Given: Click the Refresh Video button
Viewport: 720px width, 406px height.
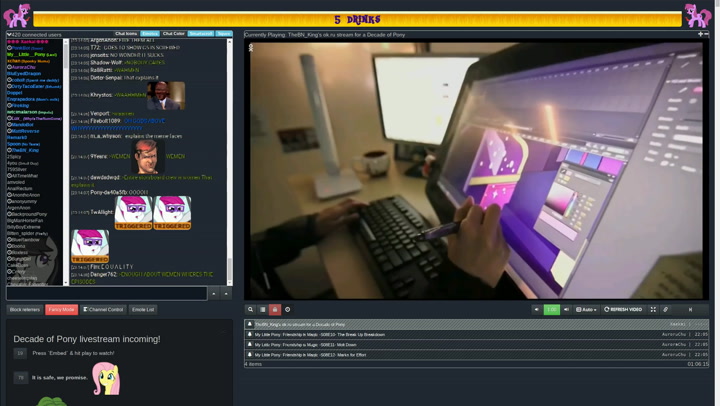Looking at the screenshot, I should 624,310.
